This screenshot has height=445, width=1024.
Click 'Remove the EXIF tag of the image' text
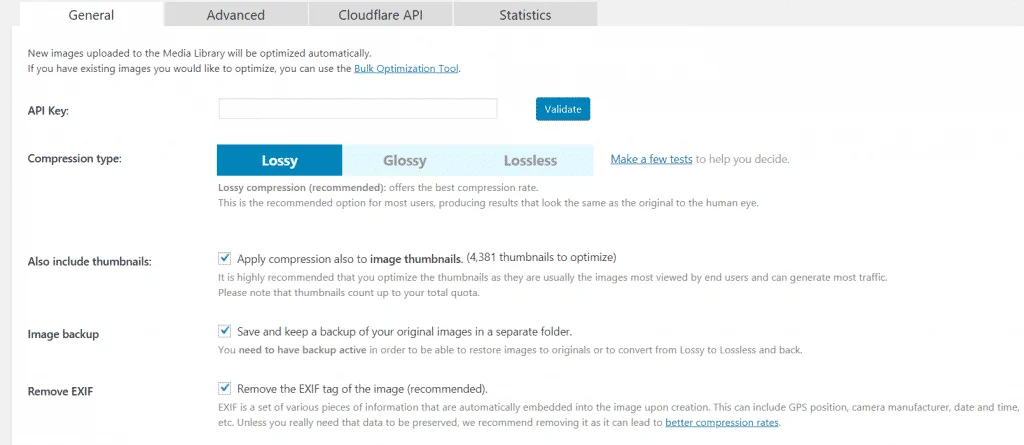(362, 389)
